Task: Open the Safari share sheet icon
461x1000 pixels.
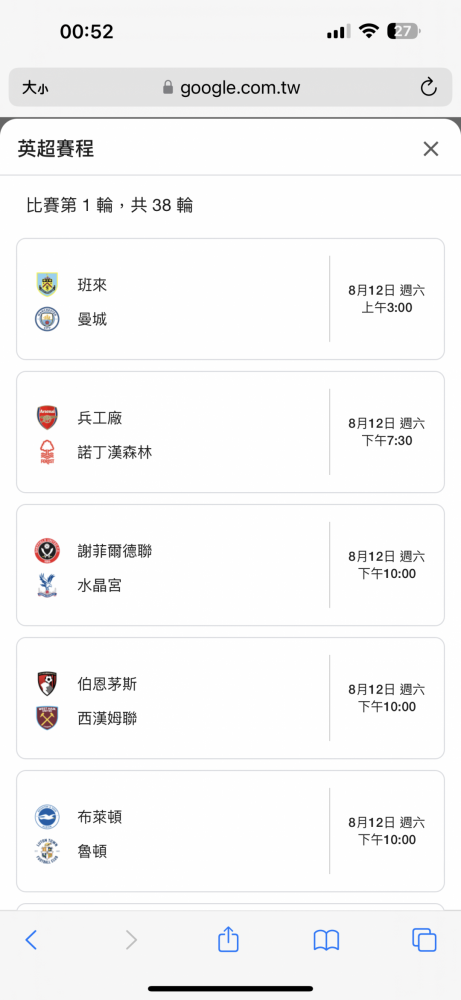Action: pyautogui.click(x=228, y=939)
